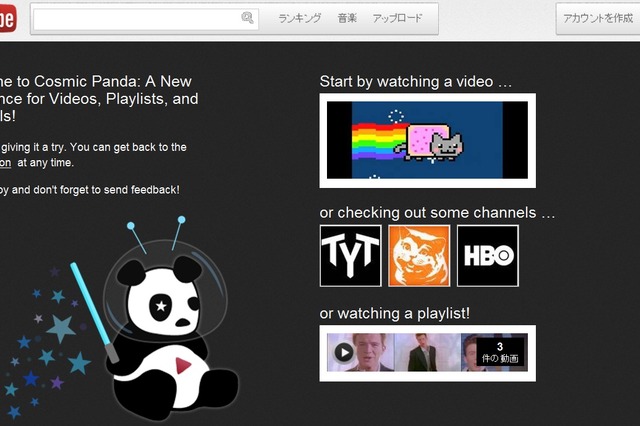
Task: Click 'Start by watching a video …' heading
Action: point(416,82)
